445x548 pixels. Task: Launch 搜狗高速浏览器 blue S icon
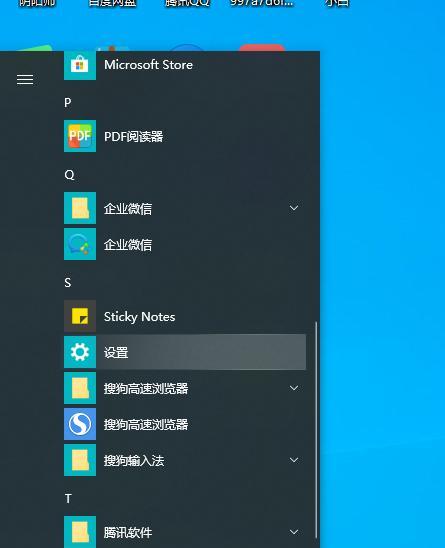pyautogui.click(x=80, y=424)
